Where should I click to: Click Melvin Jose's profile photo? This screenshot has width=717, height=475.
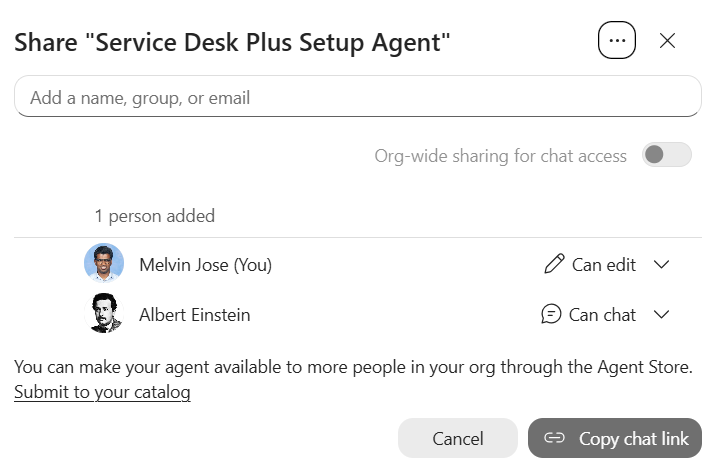pyautogui.click(x=104, y=263)
